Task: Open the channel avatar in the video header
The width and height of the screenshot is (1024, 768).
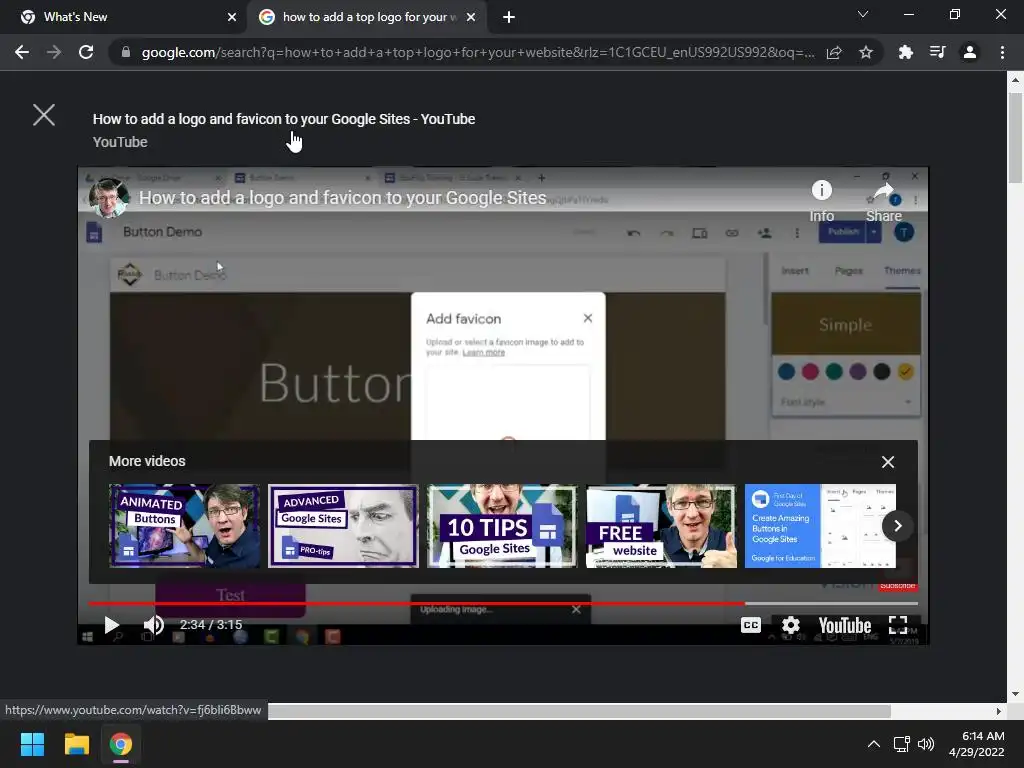Action: [x=108, y=197]
